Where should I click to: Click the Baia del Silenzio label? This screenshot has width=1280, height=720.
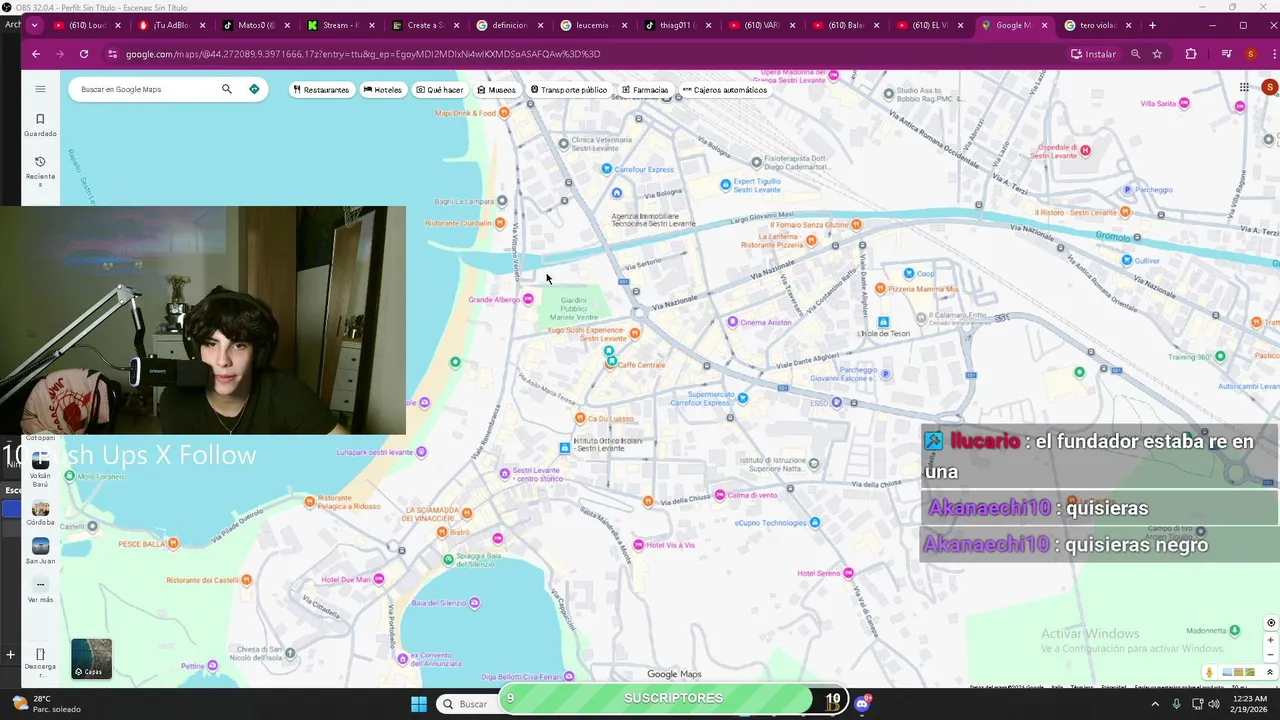[439, 603]
